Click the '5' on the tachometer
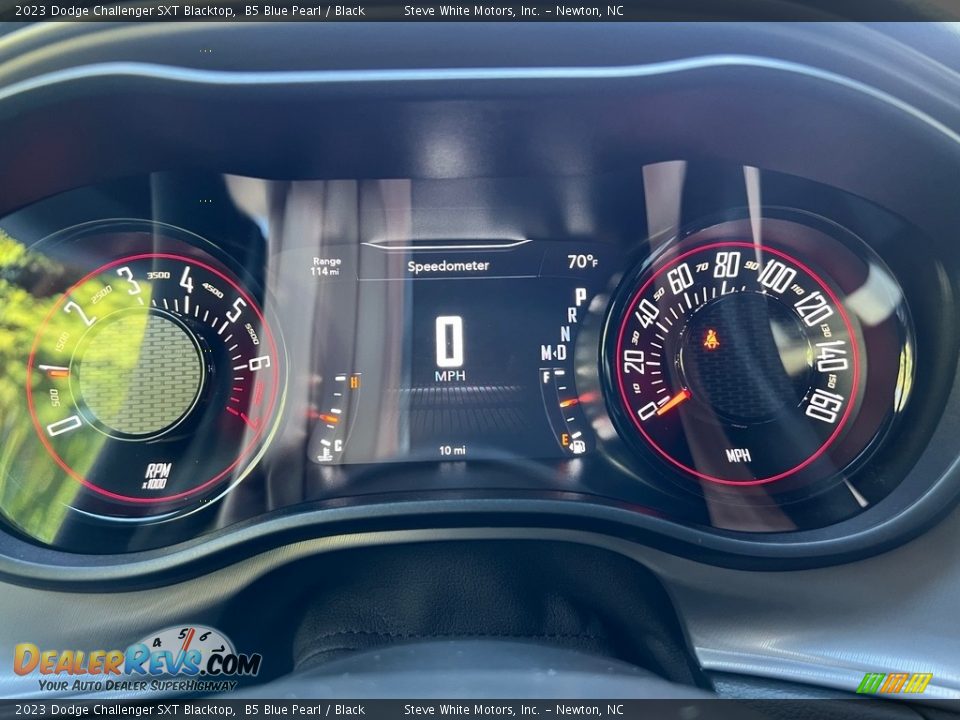Viewport: 960px width, 720px height. (236, 310)
